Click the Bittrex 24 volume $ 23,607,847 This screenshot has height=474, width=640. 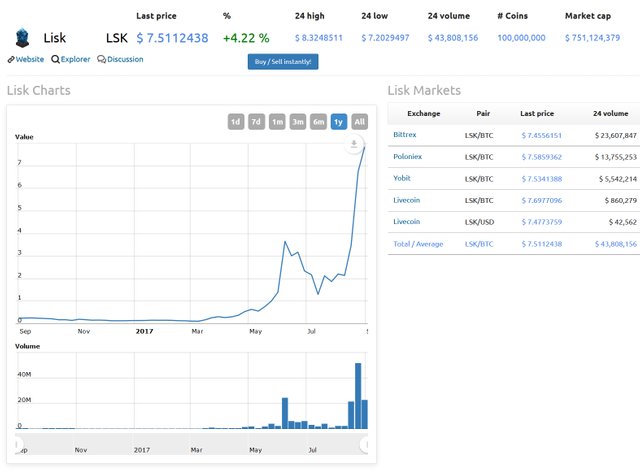616,135
